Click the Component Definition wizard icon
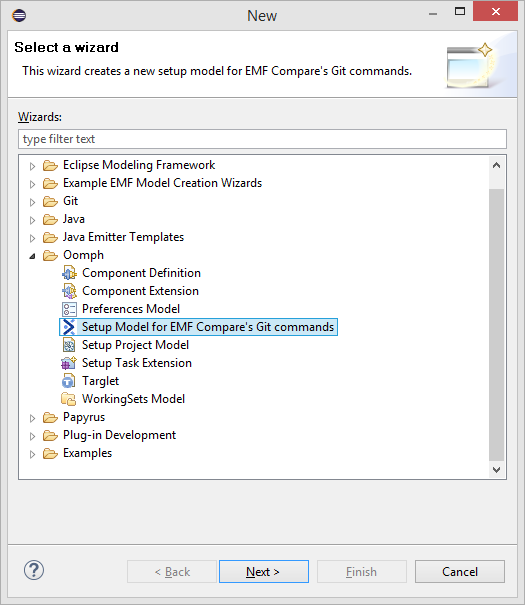Image resolution: width=525 pixels, height=605 pixels. coord(69,273)
